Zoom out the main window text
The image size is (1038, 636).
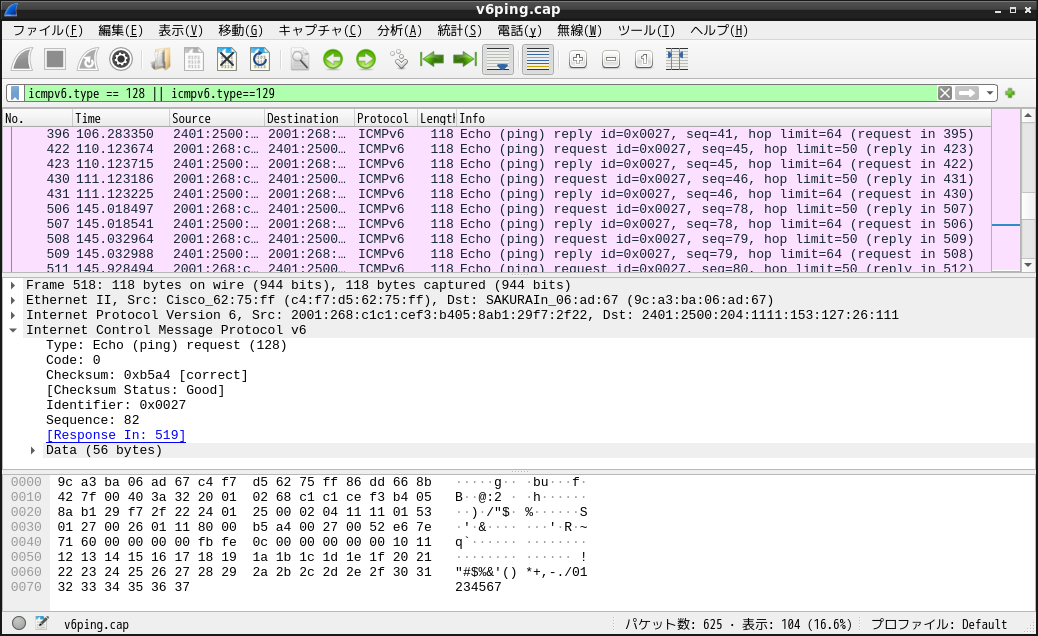tap(611, 60)
